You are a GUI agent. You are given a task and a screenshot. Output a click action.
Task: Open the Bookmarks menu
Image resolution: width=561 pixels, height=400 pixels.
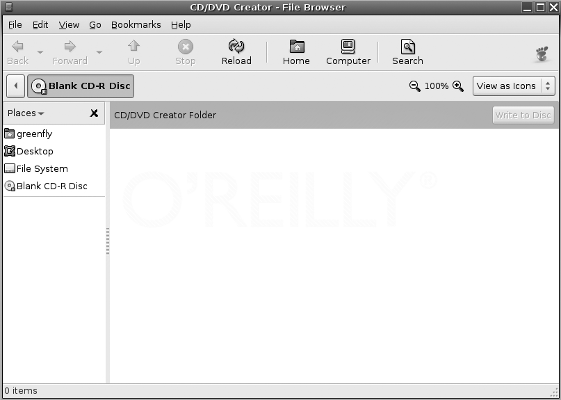[136, 25]
